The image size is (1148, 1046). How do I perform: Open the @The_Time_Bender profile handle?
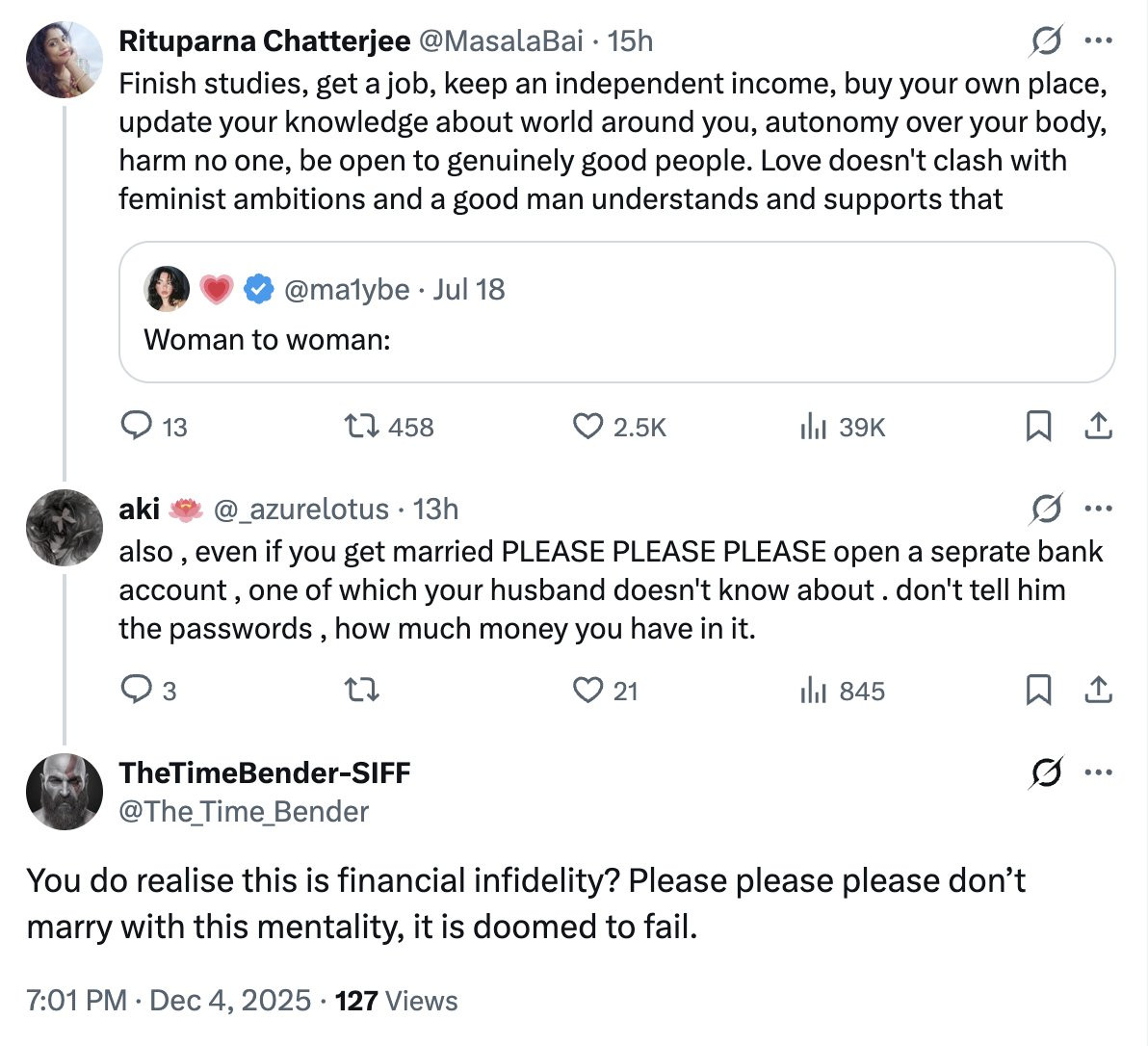click(x=244, y=812)
